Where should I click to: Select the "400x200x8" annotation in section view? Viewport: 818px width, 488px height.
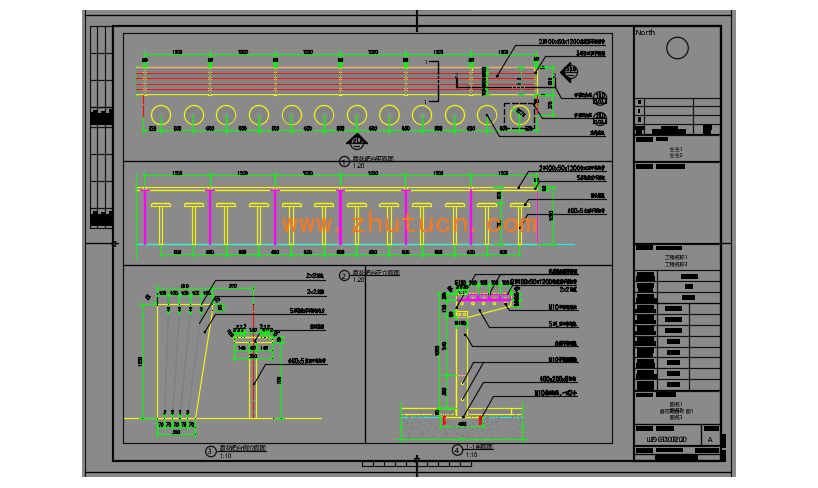point(558,379)
